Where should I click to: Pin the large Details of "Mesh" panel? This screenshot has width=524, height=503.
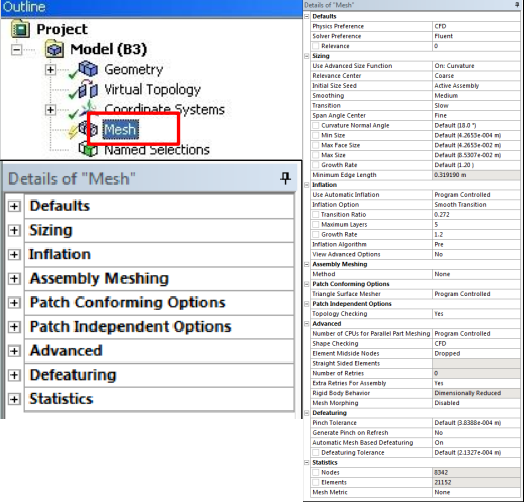tap(285, 178)
